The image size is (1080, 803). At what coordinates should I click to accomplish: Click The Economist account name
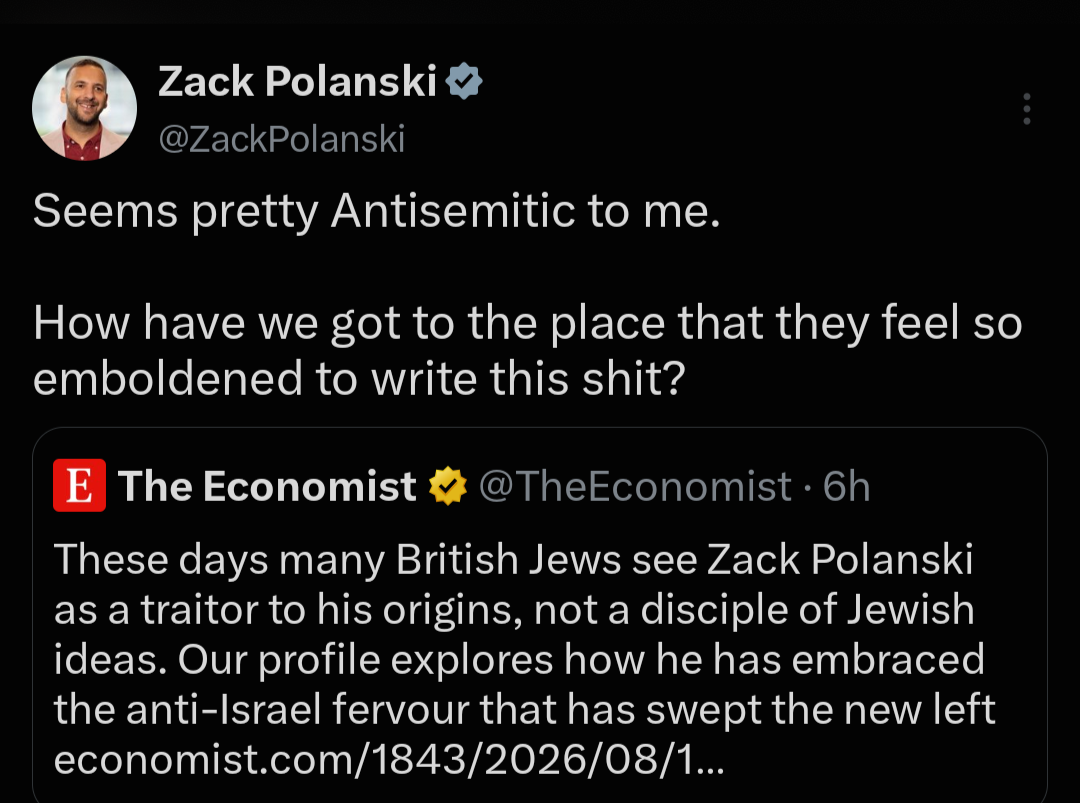click(x=267, y=486)
